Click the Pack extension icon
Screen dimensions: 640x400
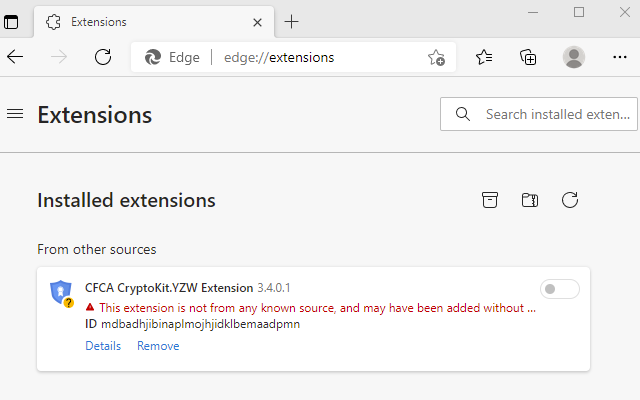pos(490,200)
